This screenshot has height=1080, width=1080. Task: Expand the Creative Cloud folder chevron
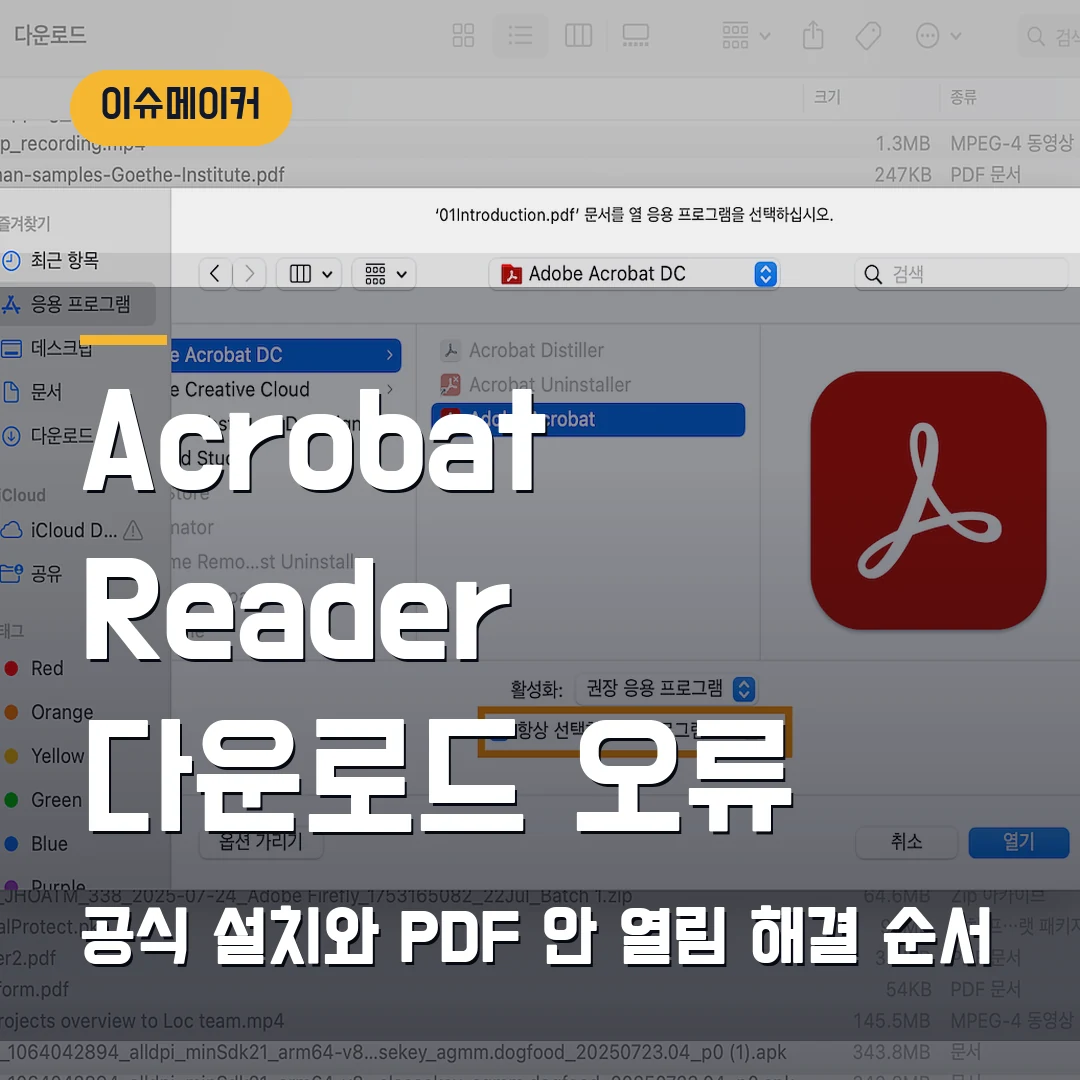pyautogui.click(x=390, y=389)
